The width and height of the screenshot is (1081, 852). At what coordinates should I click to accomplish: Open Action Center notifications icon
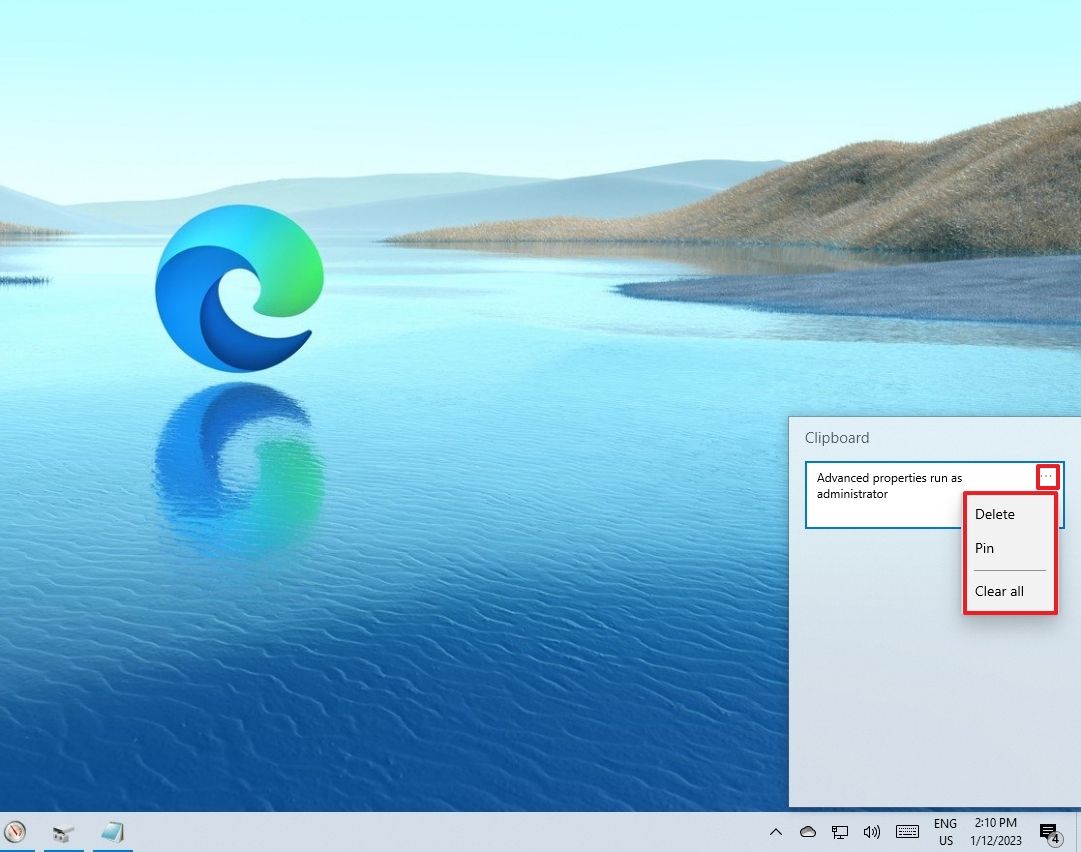tap(1049, 833)
